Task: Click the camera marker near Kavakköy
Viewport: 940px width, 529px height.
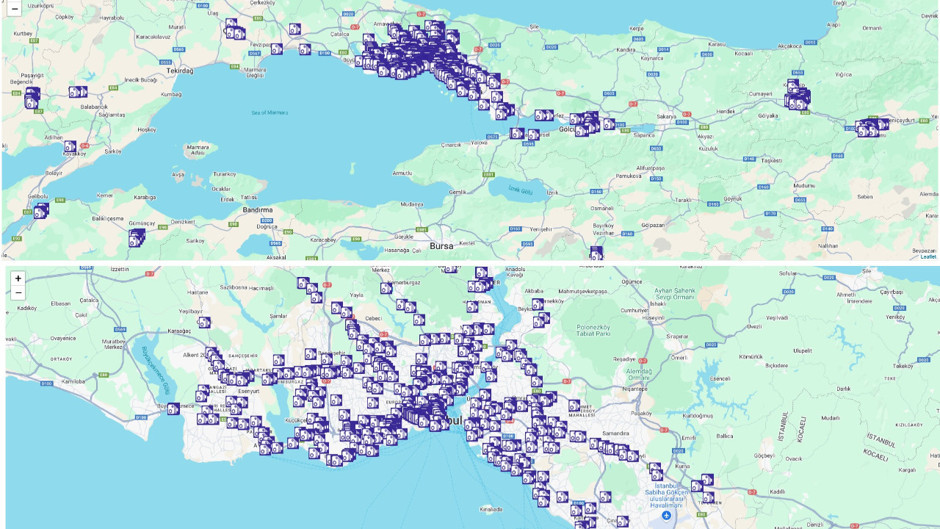Action: 70,147
